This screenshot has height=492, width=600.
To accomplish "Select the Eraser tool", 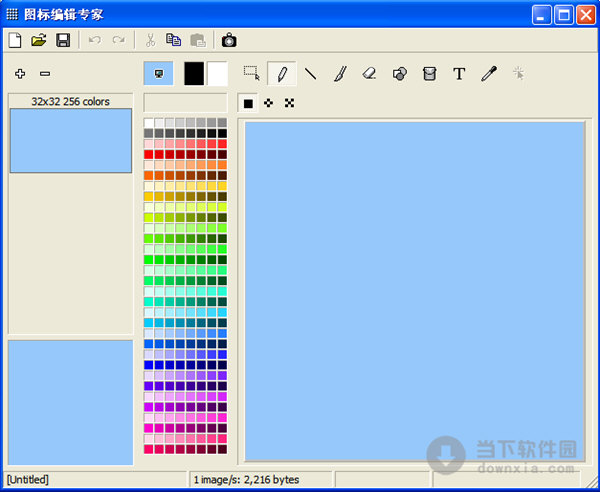I will point(369,73).
